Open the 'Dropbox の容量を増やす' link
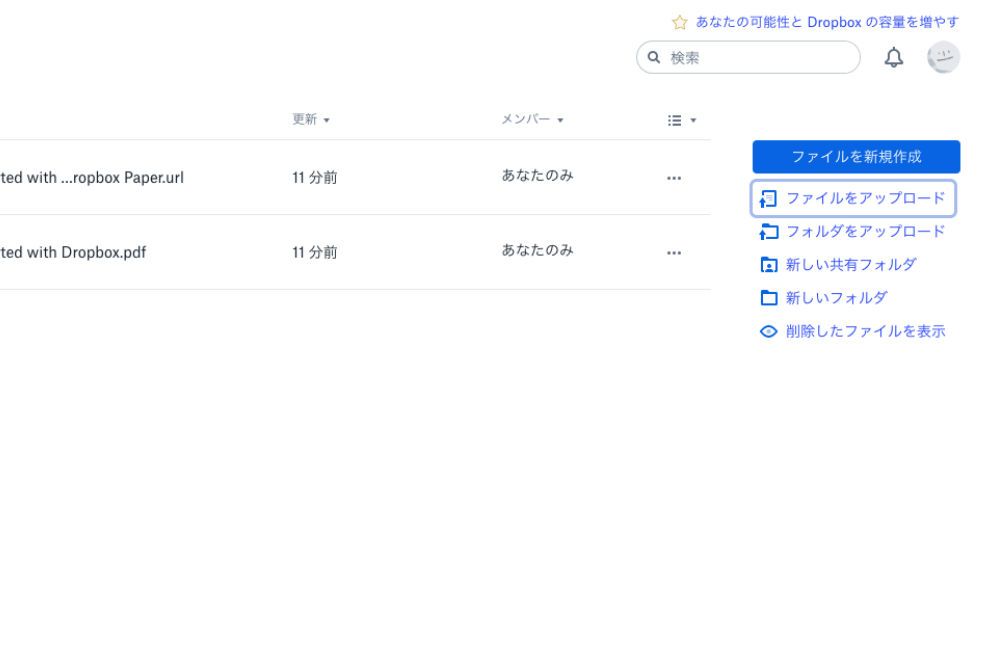1000x665 pixels. point(827,22)
